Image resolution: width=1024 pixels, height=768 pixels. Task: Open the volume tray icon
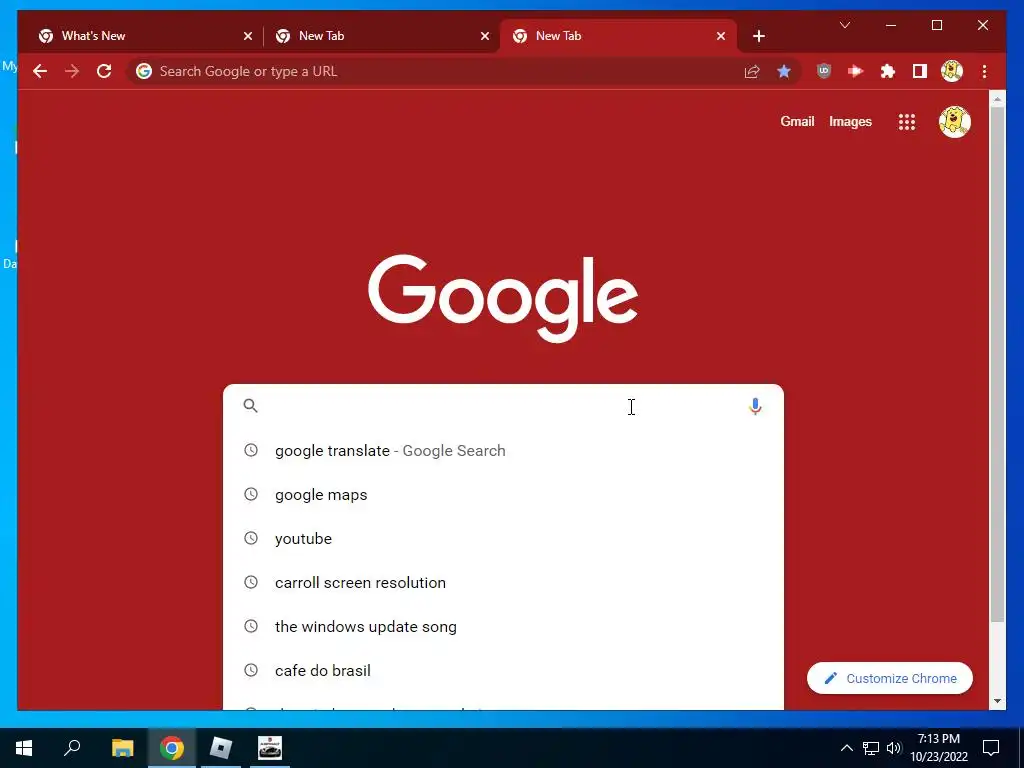(894, 748)
